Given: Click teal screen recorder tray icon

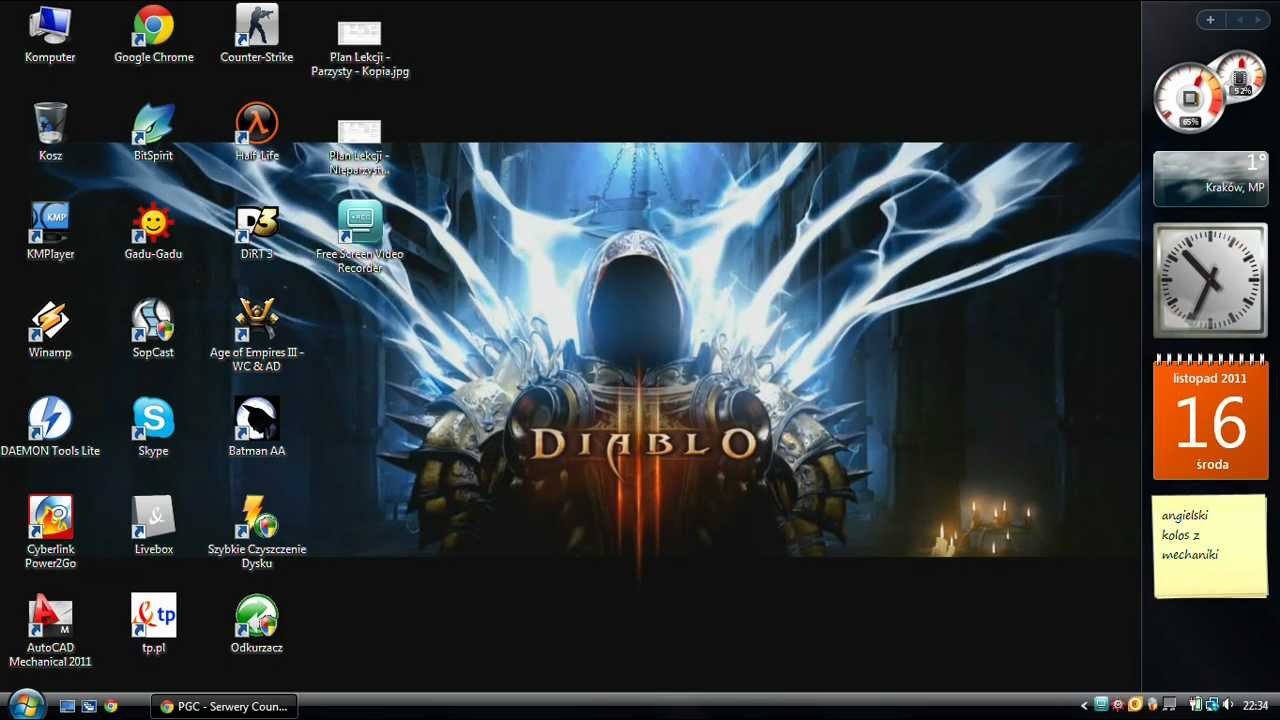Looking at the screenshot, I should coord(1101,706).
